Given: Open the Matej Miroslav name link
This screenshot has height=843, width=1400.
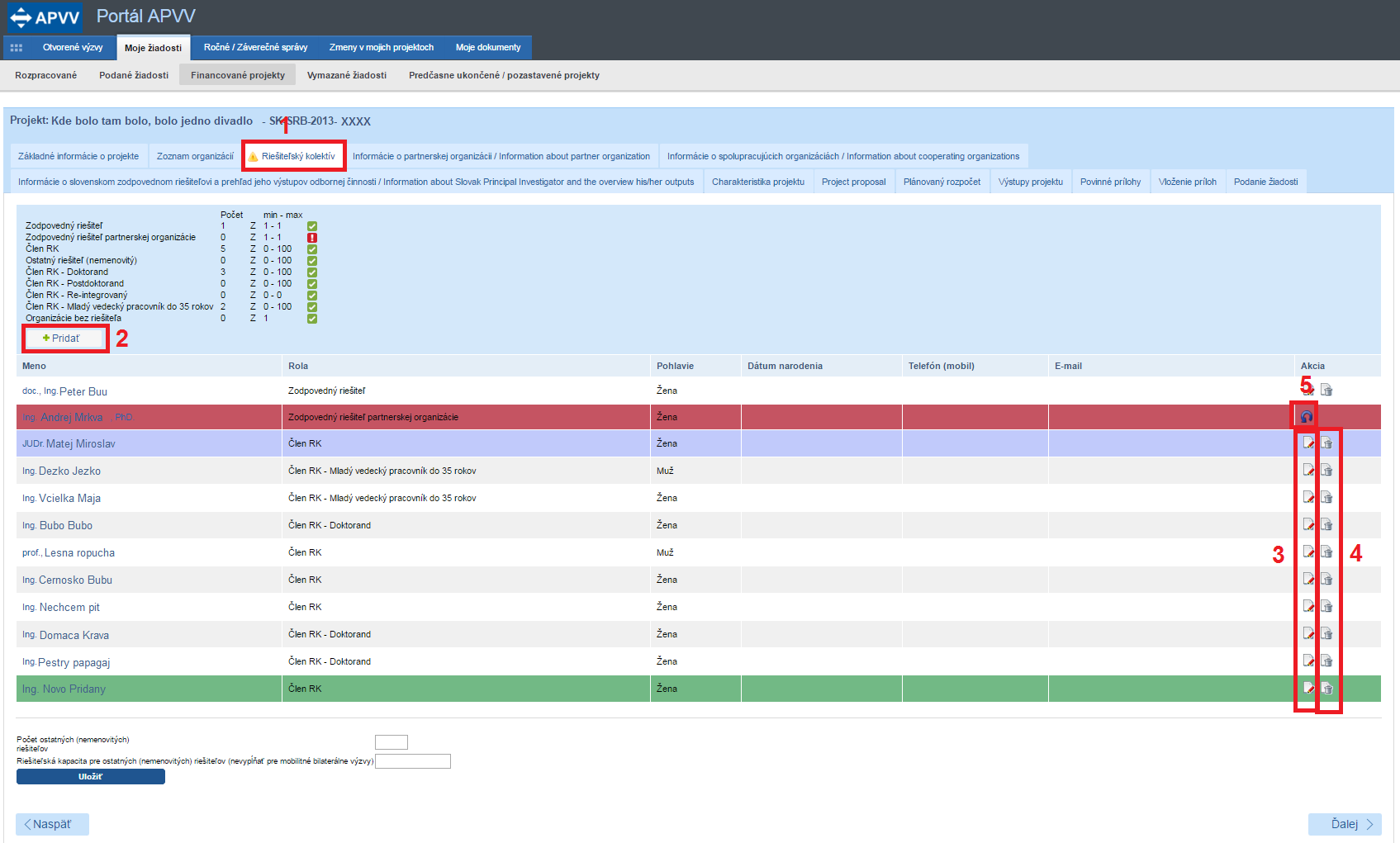Looking at the screenshot, I should tap(69, 443).
